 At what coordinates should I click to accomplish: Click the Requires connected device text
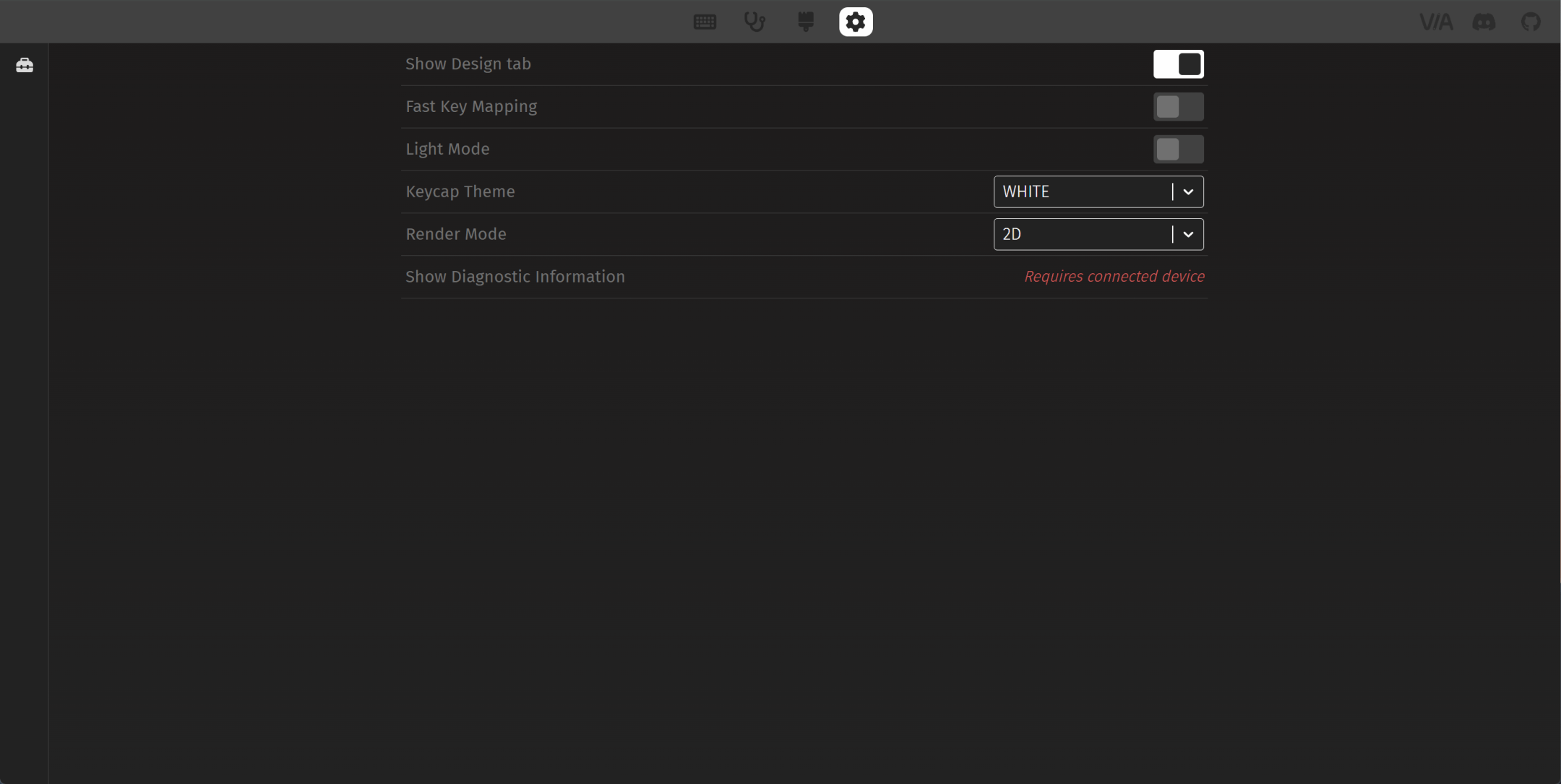(1114, 277)
